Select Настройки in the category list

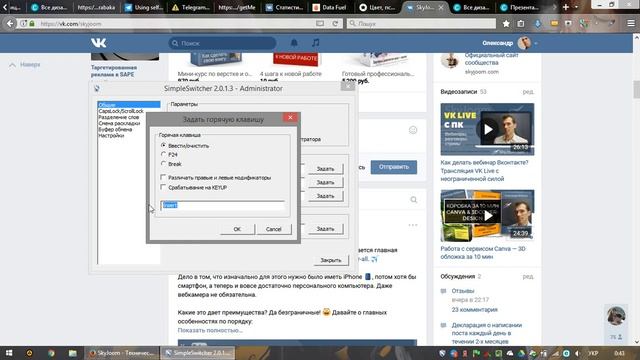pos(111,136)
